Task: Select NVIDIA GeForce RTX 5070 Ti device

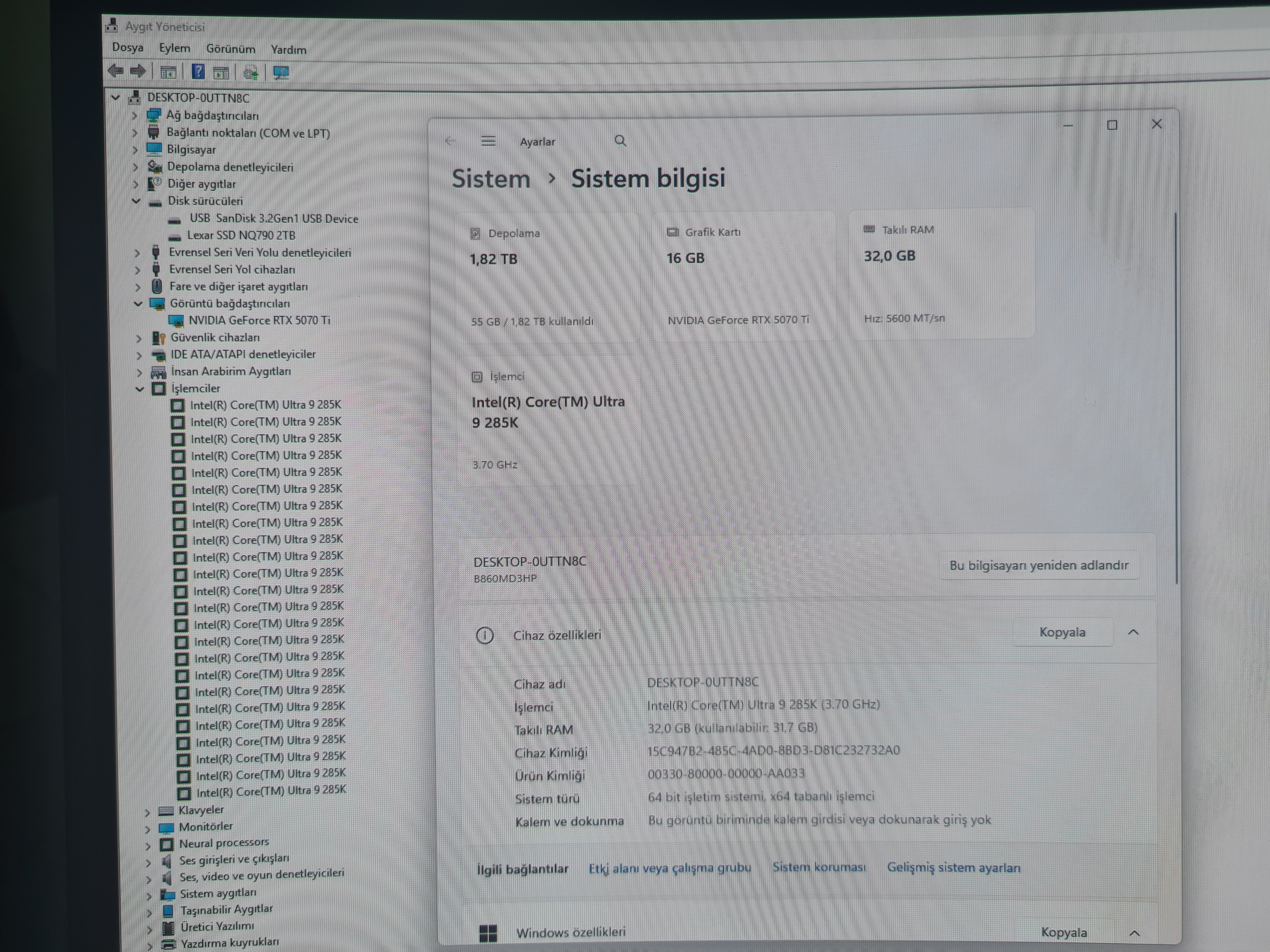Action: click(x=259, y=320)
